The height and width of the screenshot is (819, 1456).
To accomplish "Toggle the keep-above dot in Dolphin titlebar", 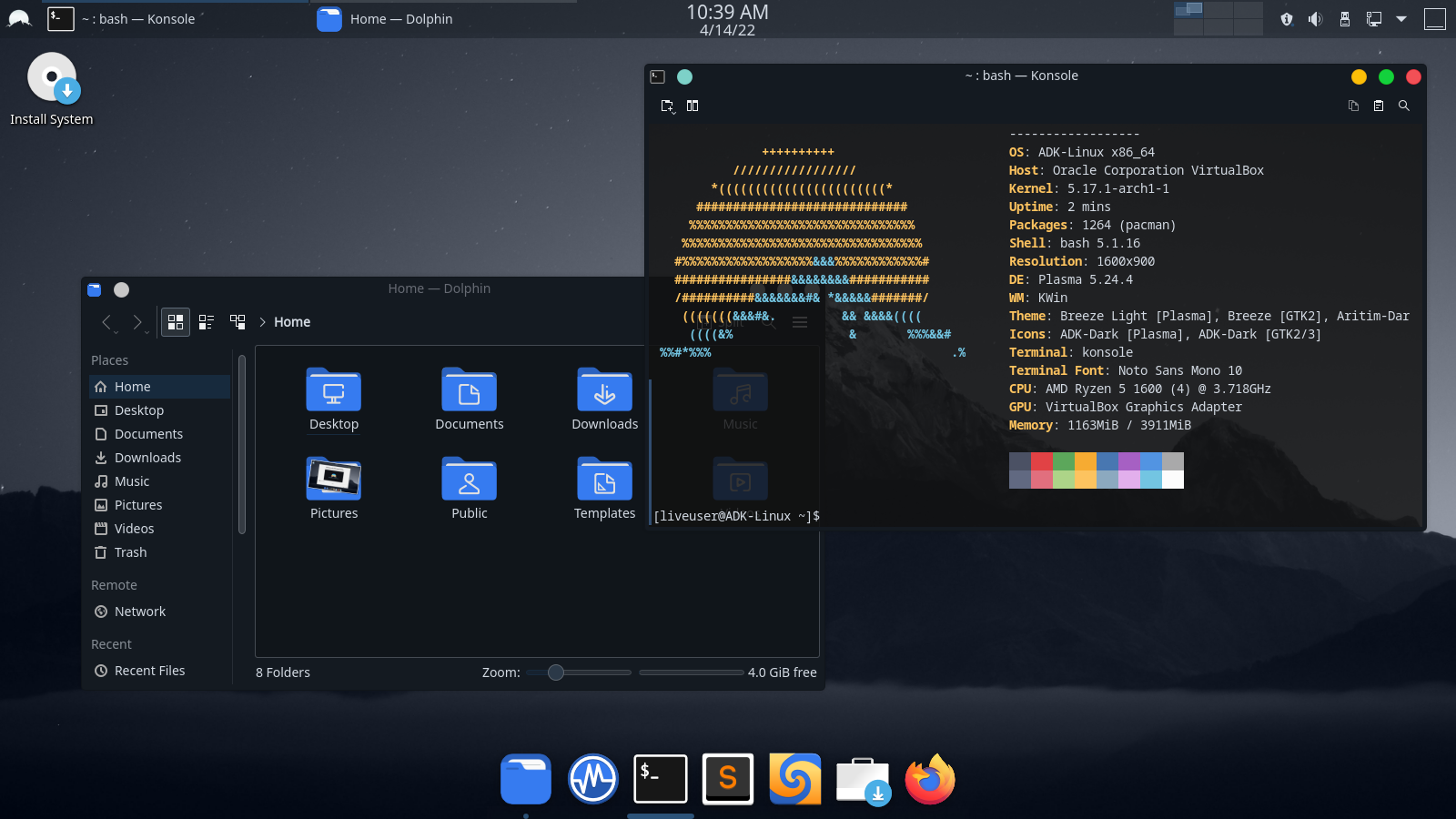I will (x=121, y=289).
